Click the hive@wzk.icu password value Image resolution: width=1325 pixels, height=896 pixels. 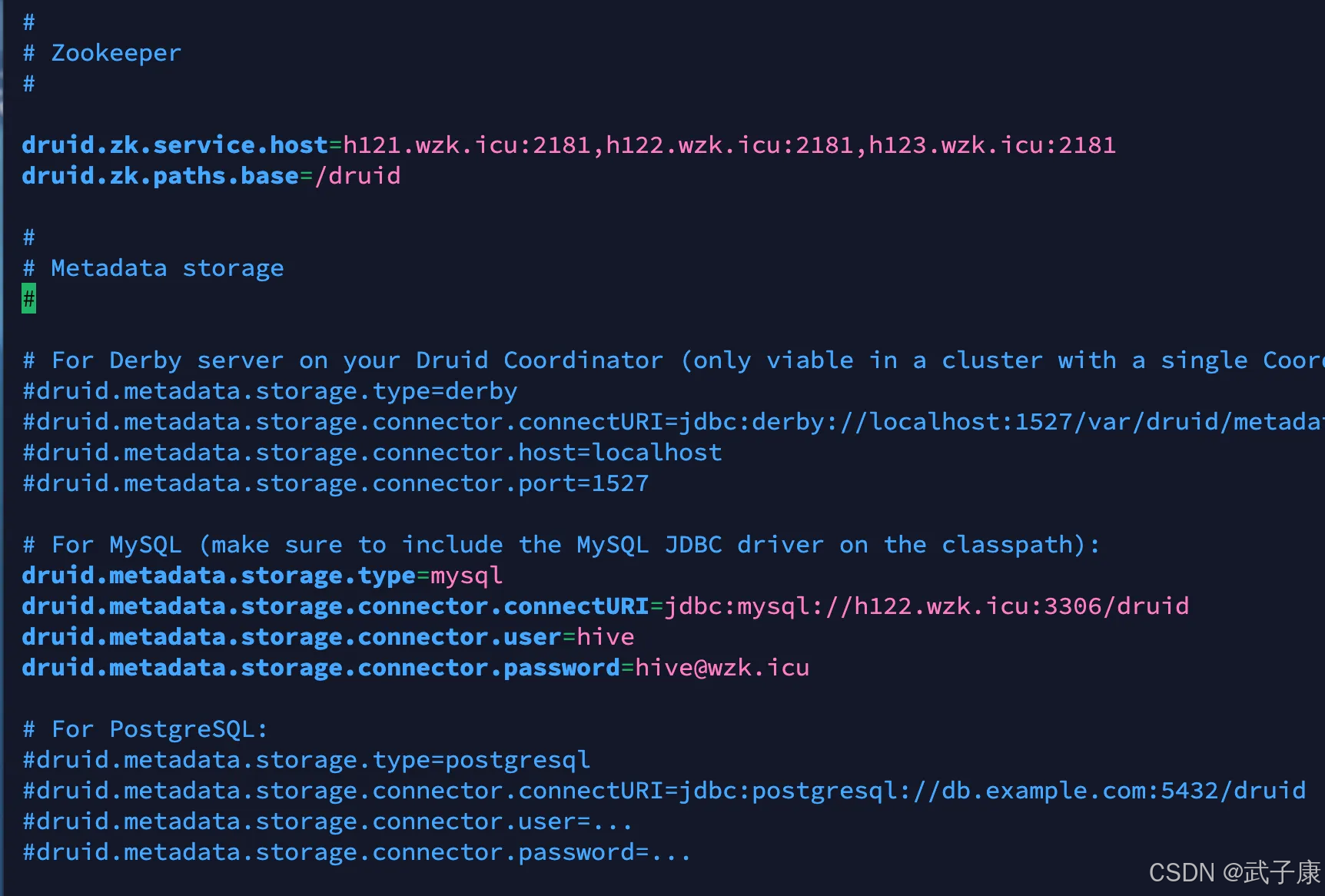(722, 668)
